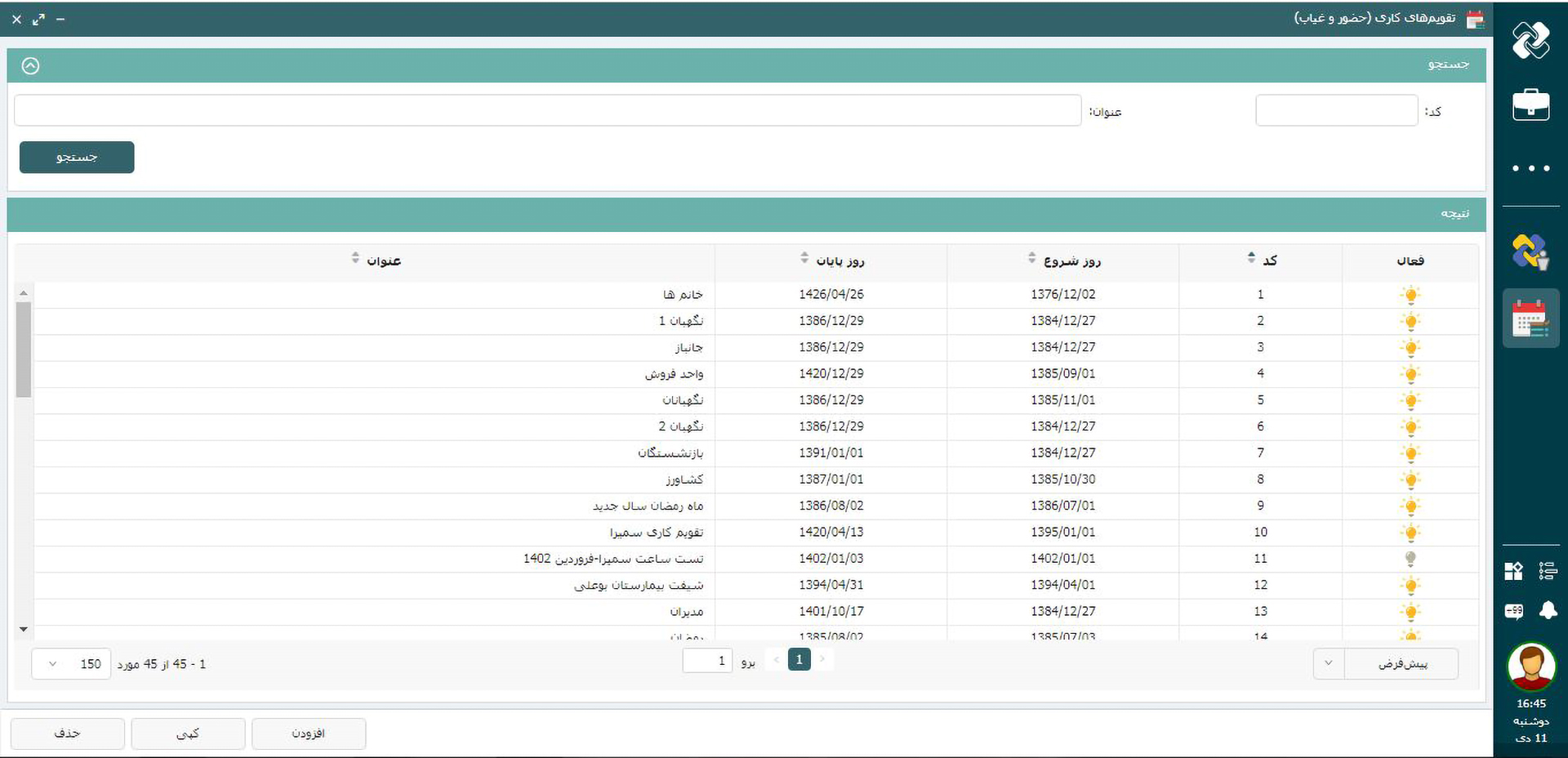Open the widgets dashboard icon in sidebar
Viewport: 1568px width, 758px height.
1513,571
